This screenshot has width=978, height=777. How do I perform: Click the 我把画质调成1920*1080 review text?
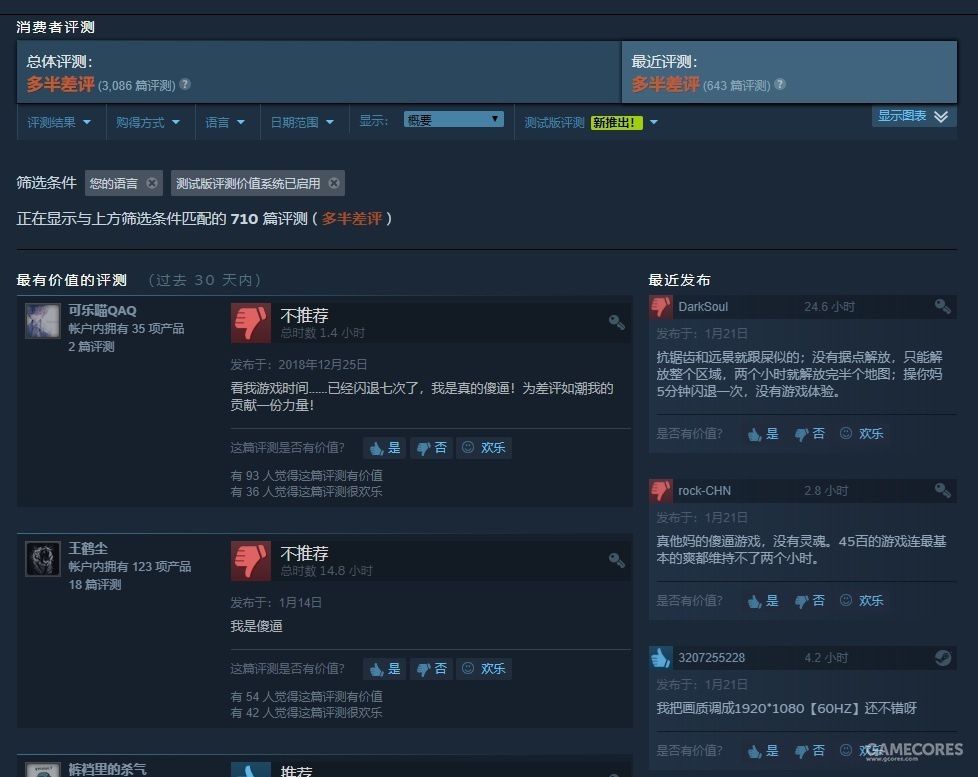tap(787, 708)
